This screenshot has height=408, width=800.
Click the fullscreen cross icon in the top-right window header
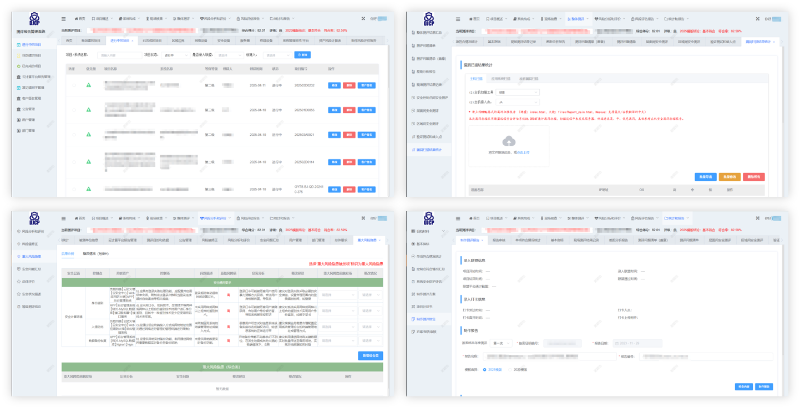pyautogui.click(x=755, y=19)
